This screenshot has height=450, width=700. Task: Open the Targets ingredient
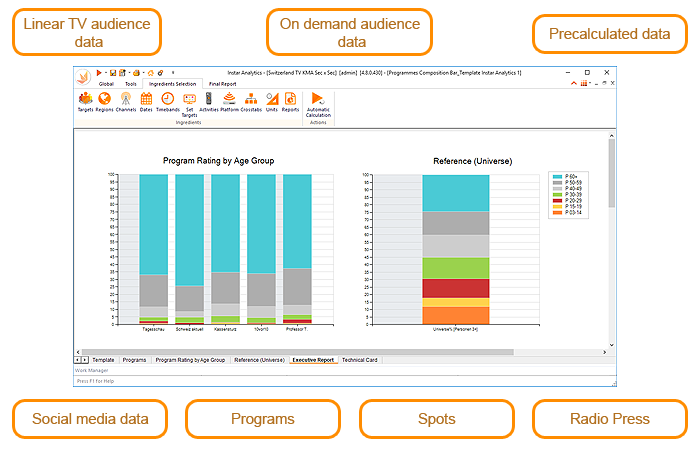(x=85, y=100)
